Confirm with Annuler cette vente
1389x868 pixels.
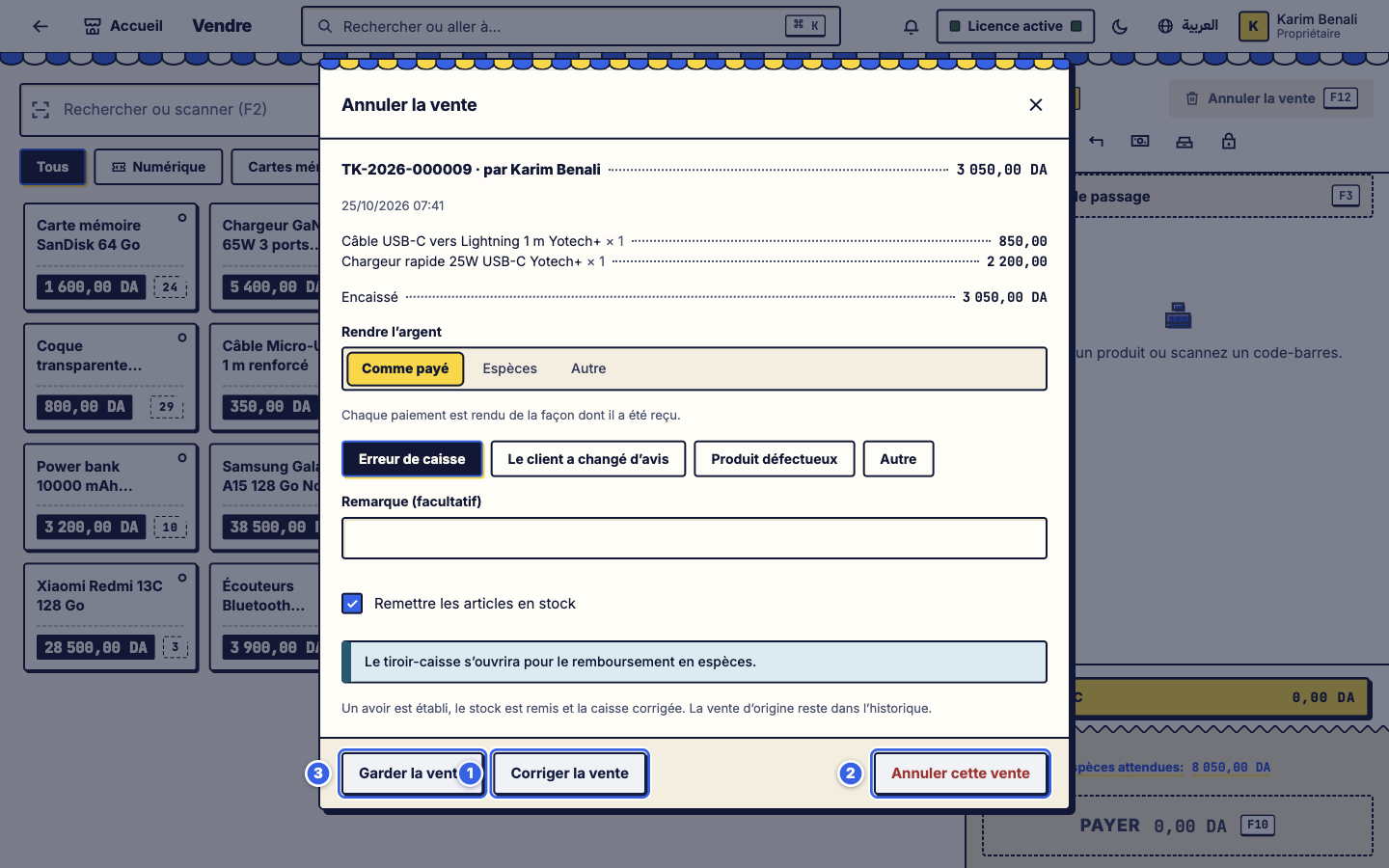pos(961,773)
